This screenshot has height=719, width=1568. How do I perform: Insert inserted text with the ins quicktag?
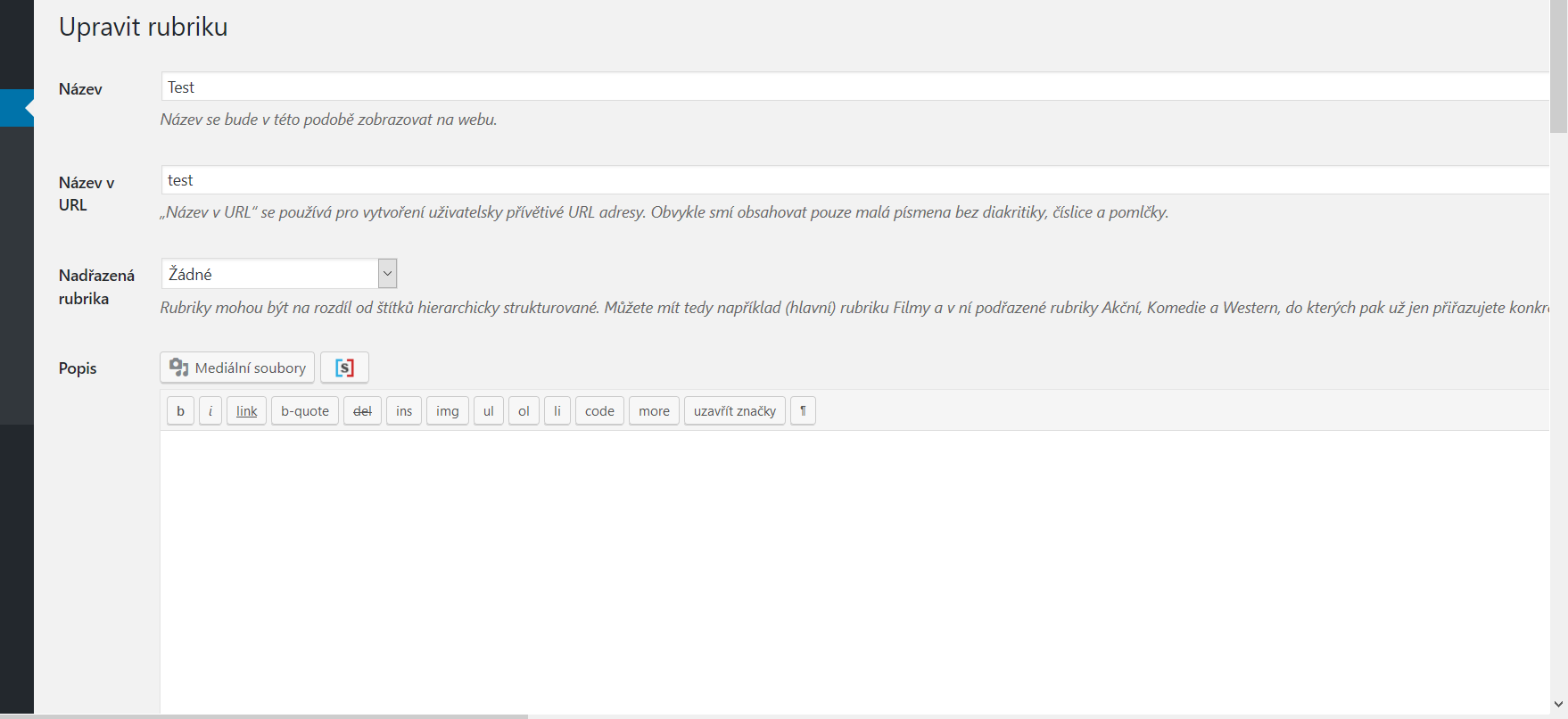point(403,410)
